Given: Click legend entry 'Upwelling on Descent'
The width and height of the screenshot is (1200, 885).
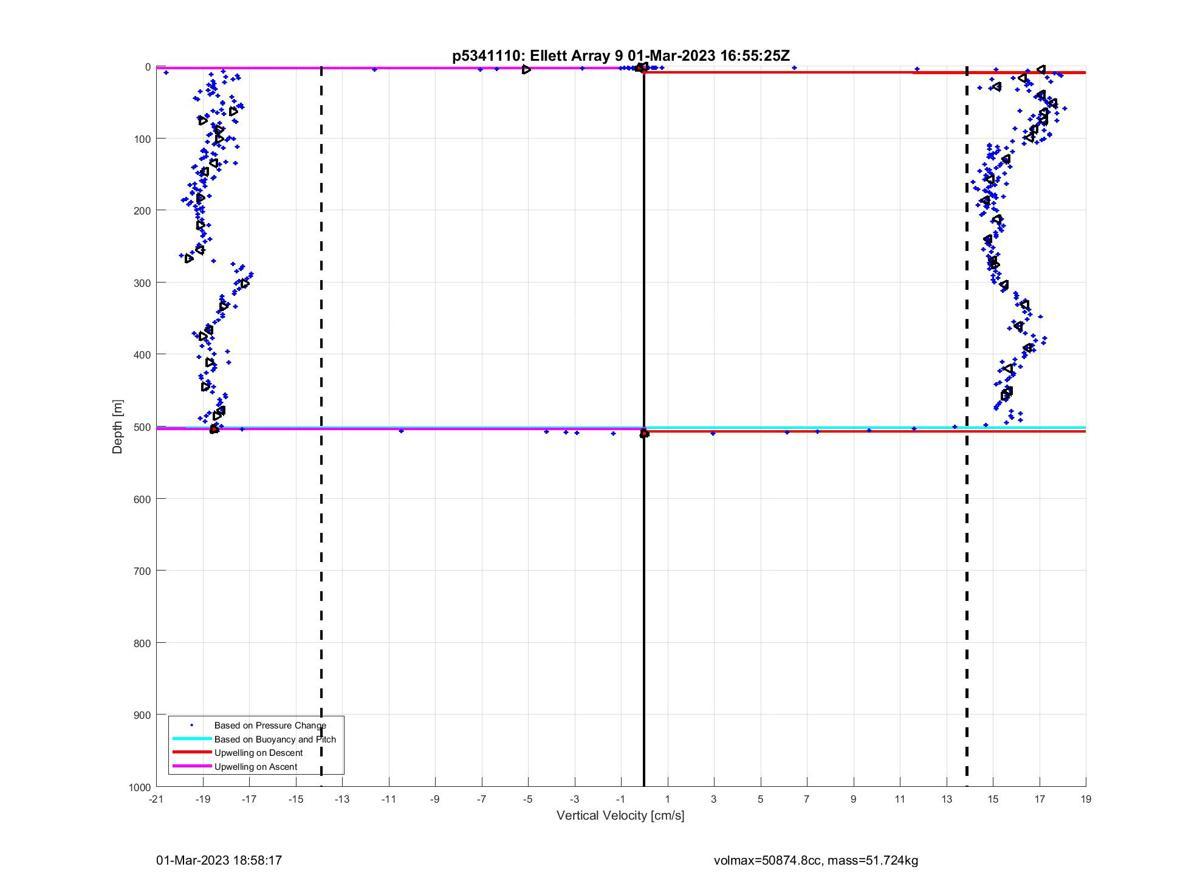Looking at the screenshot, I should pyautogui.click(x=258, y=753).
